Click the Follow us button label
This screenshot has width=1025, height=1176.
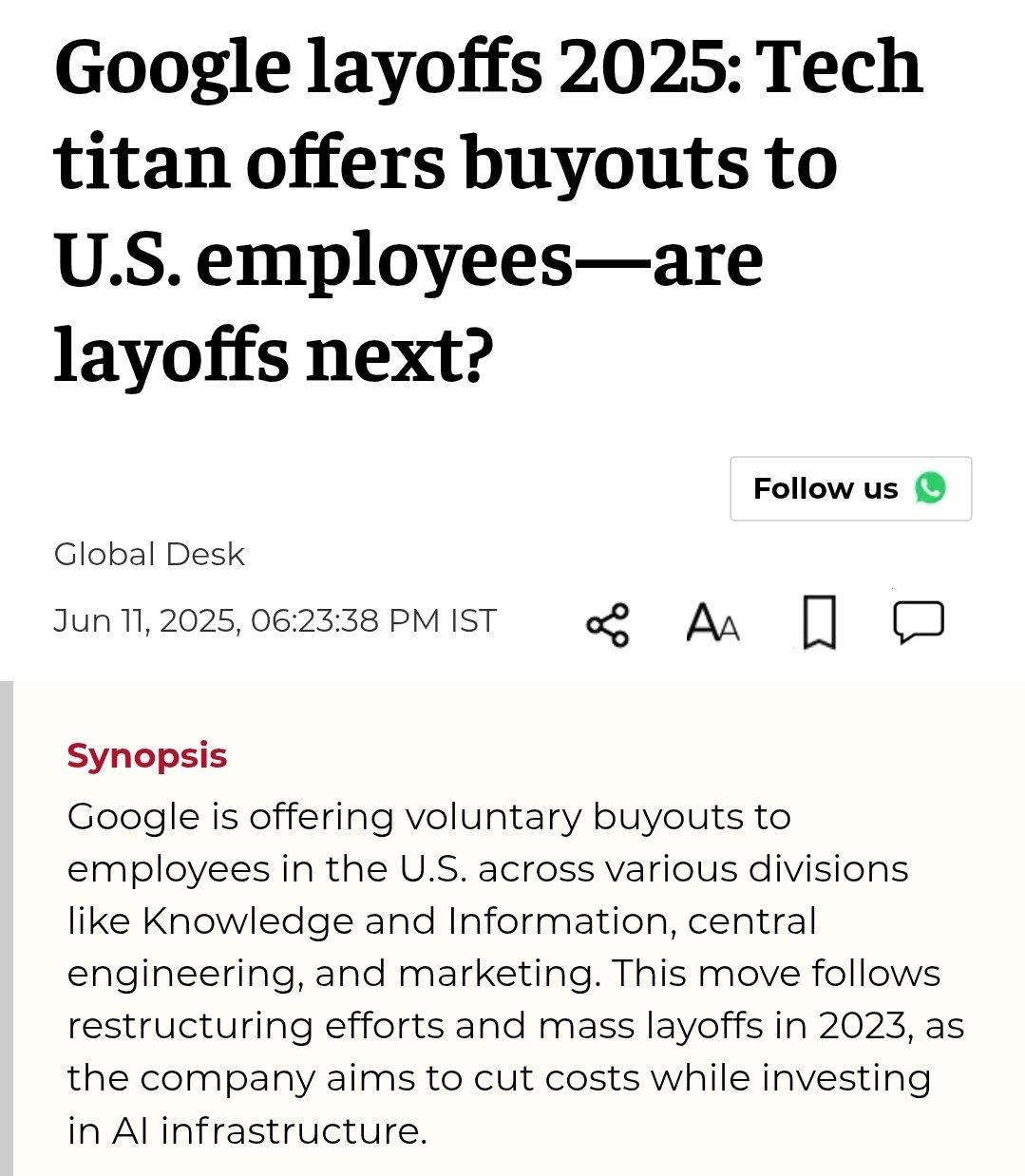tap(825, 488)
